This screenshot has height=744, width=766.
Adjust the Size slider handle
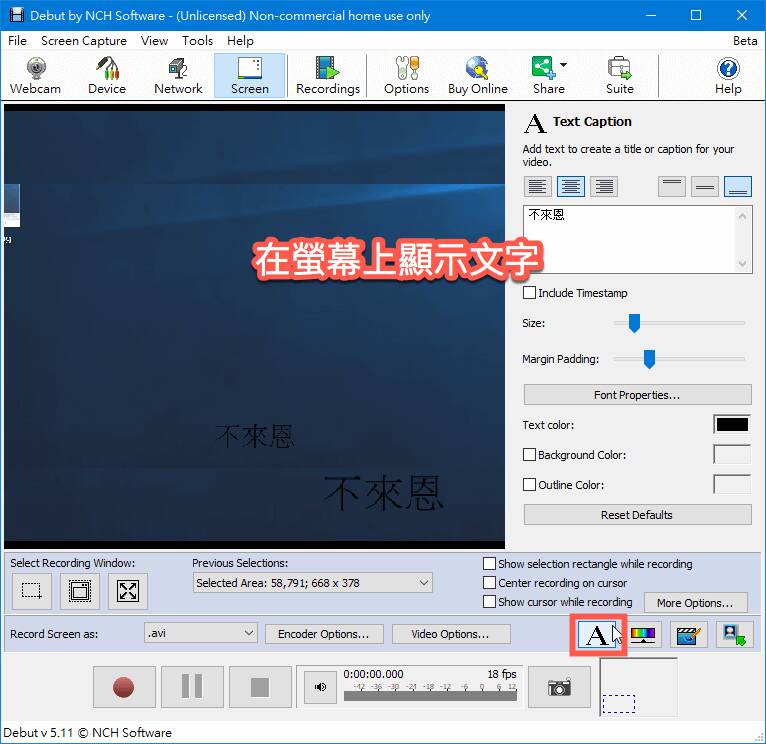[x=634, y=323]
